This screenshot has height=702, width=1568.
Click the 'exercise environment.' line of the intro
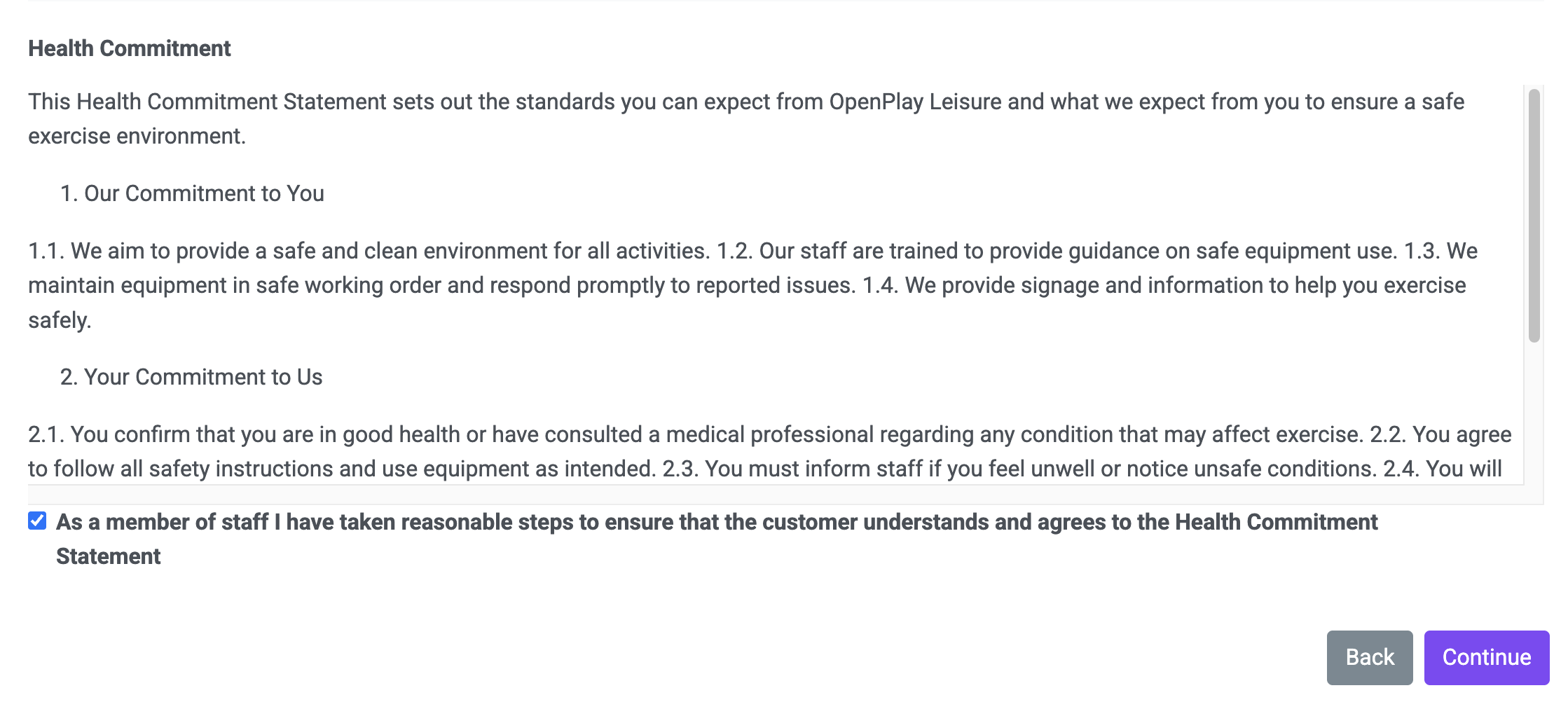(137, 136)
